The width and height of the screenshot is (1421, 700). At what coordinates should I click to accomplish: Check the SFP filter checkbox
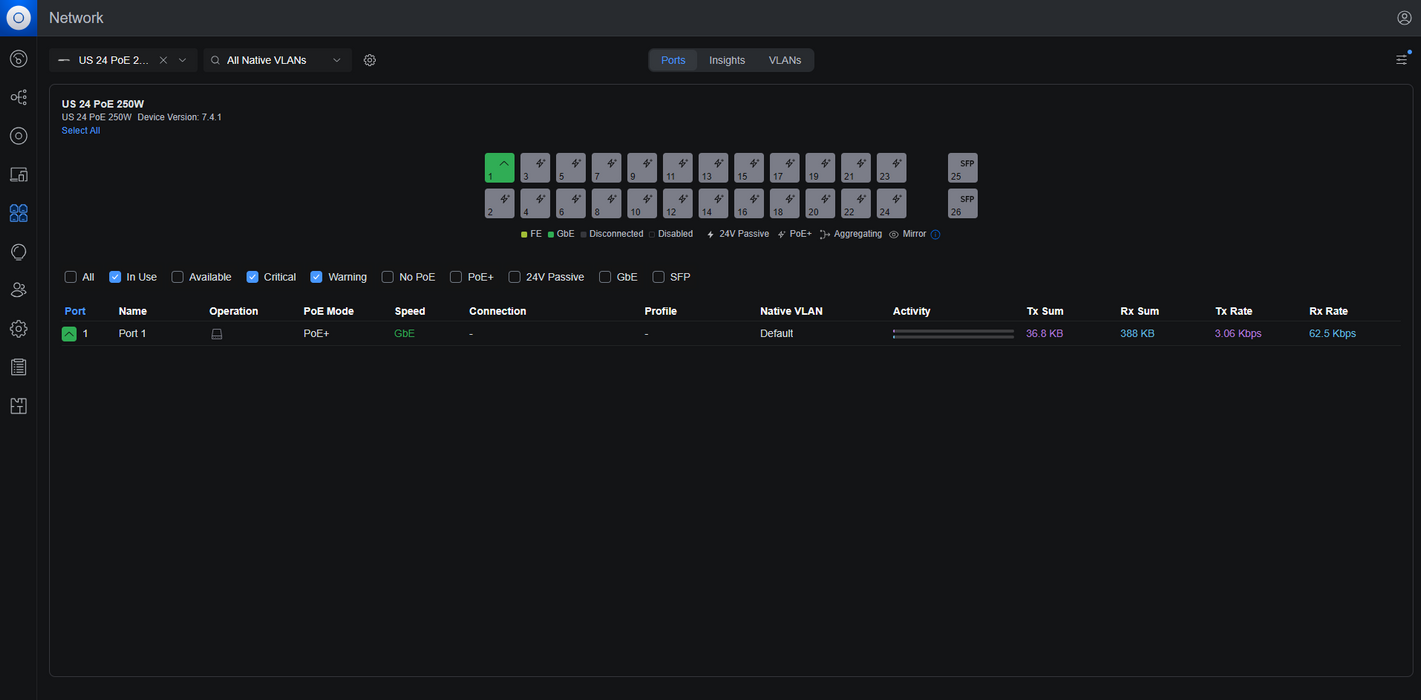659,277
